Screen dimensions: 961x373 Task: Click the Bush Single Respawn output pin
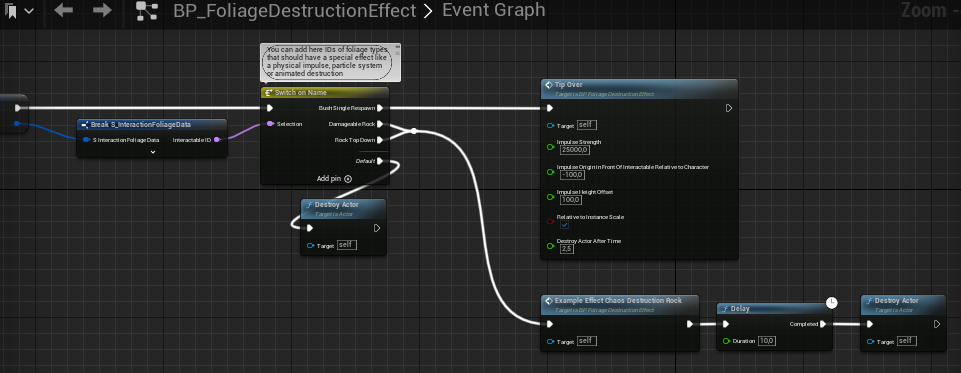(380, 108)
